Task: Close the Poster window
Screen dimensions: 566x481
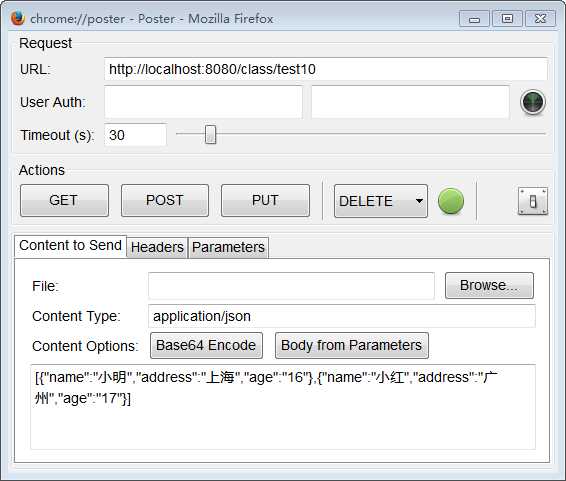Action: pos(540,19)
